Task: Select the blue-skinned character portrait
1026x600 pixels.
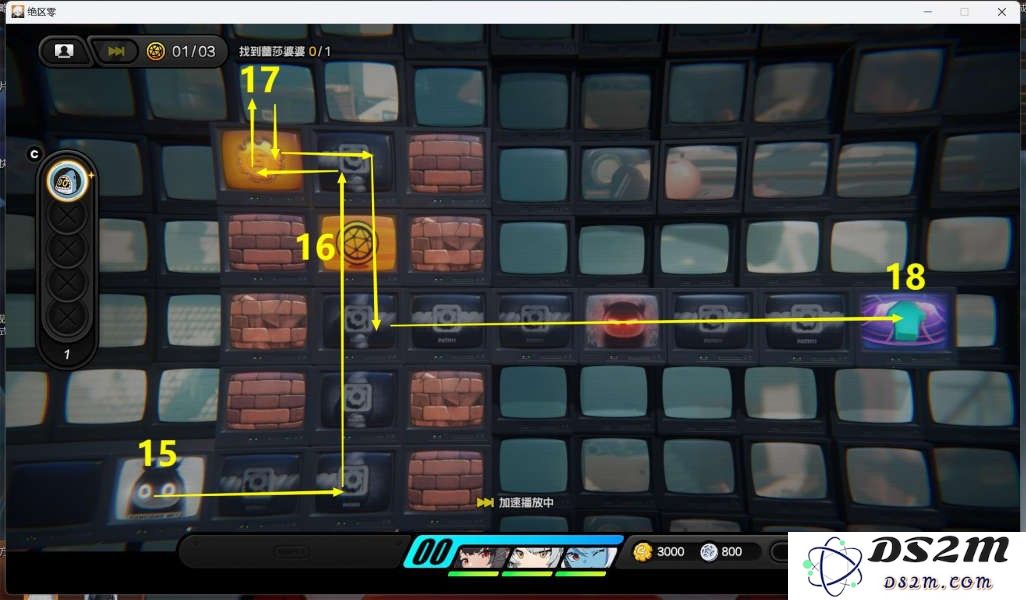Action: (x=587, y=557)
